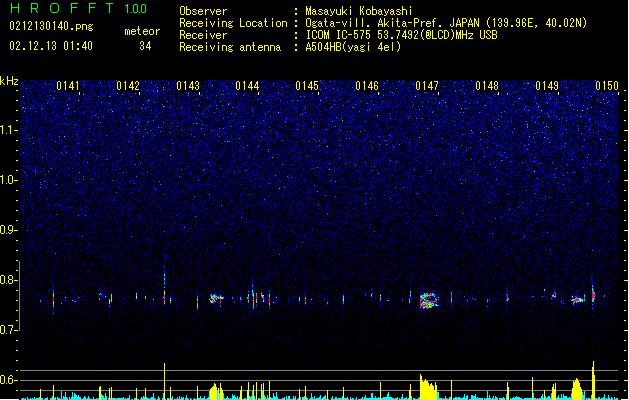Click the yellow intensity peak near 0150
This screenshot has width=629, height=400.
point(593,380)
